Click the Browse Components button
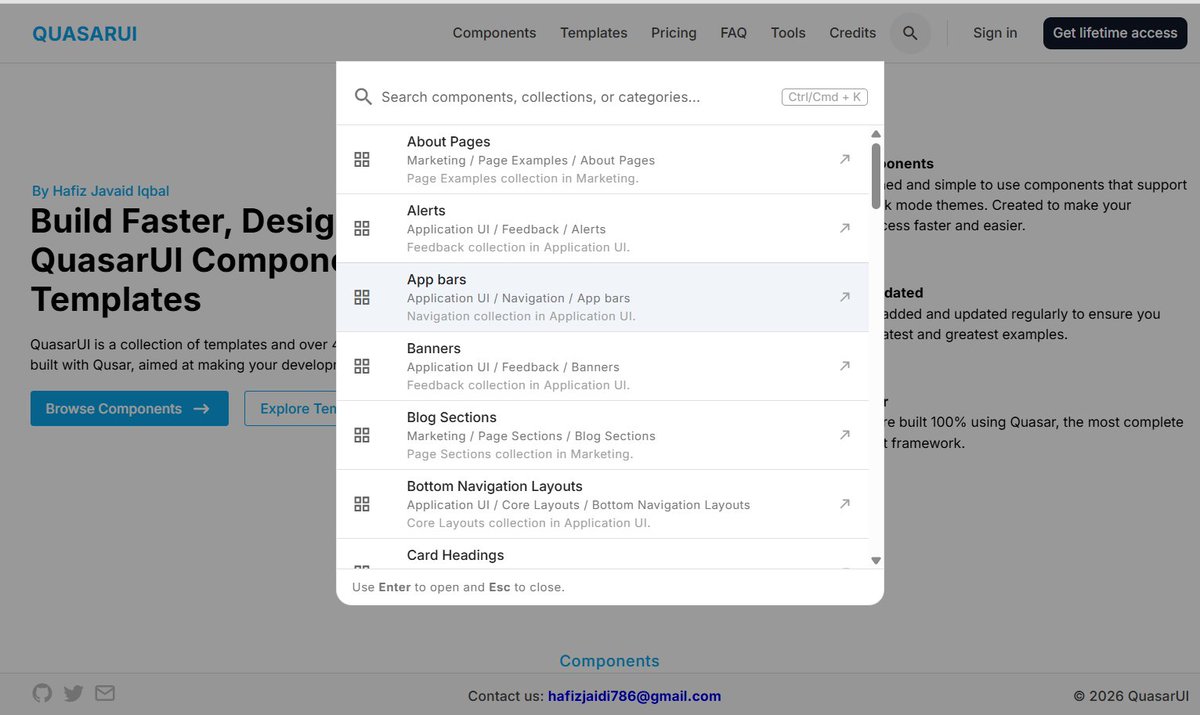Viewport: 1200px width, 715px height. [x=129, y=408]
